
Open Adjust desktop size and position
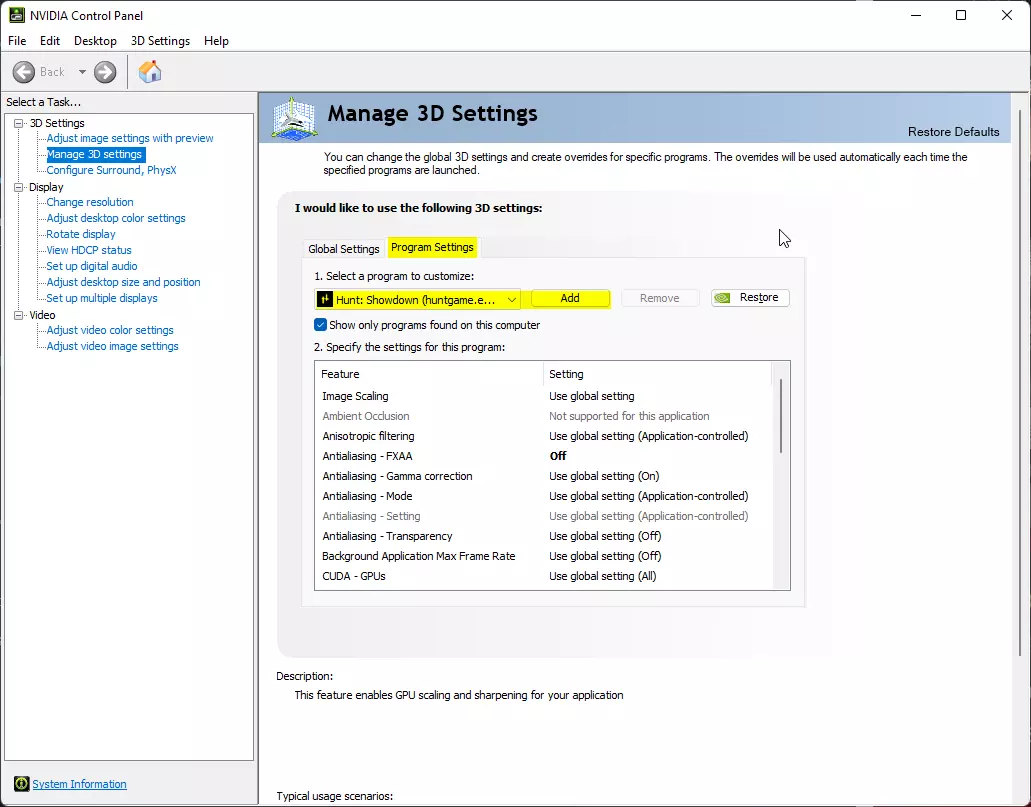click(x=124, y=282)
